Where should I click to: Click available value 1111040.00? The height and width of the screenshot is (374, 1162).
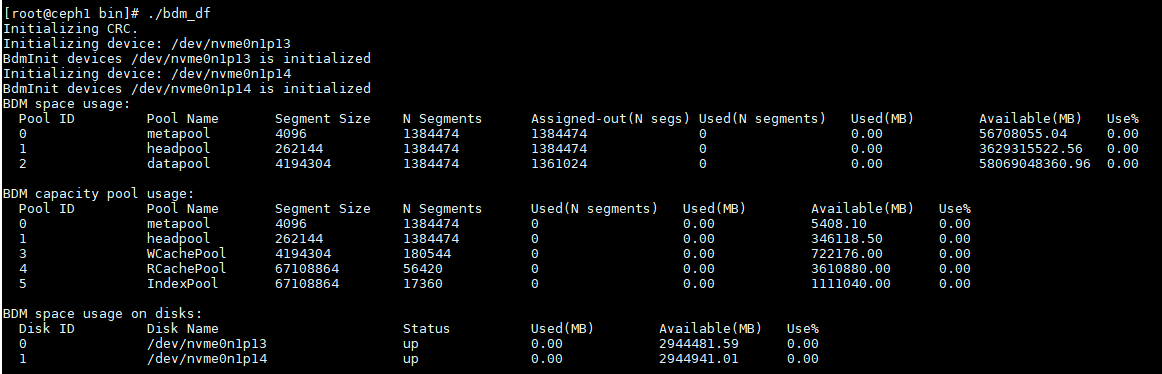tap(851, 283)
